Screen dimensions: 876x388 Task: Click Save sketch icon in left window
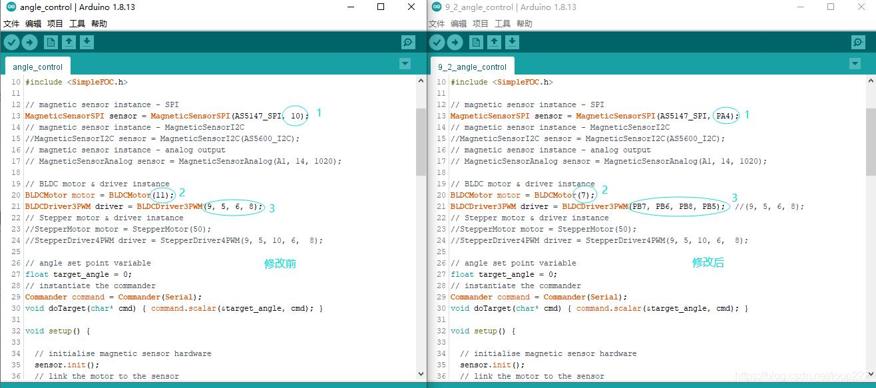(x=87, y=42)
